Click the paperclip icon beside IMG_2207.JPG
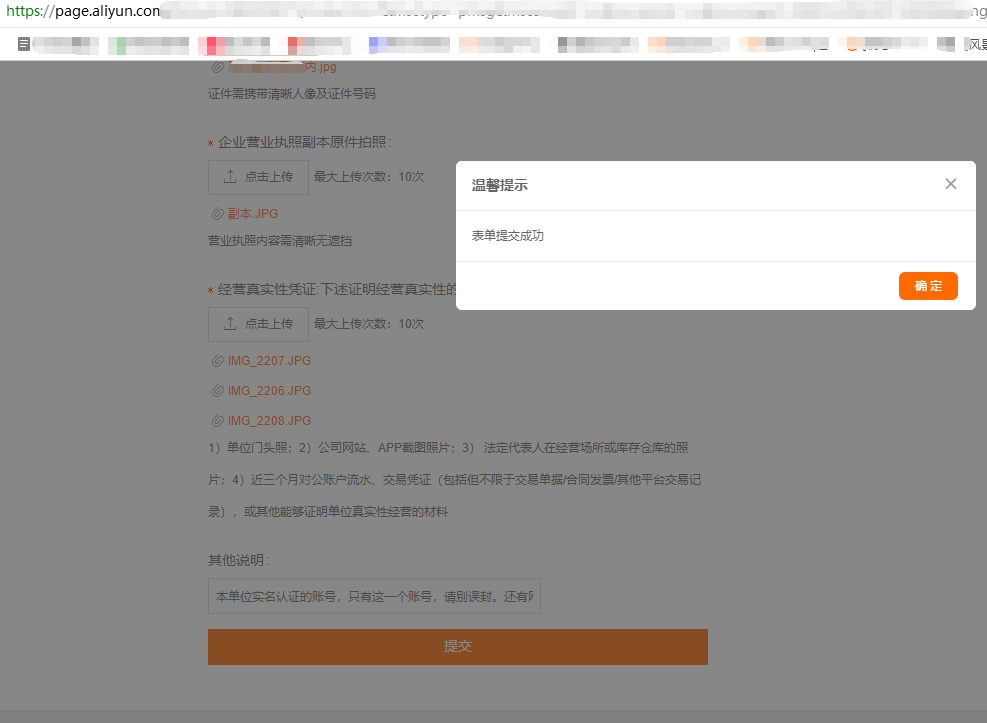The width and height of the screenshot is (987, 723). pyautogui.click(x=216, y=361)
